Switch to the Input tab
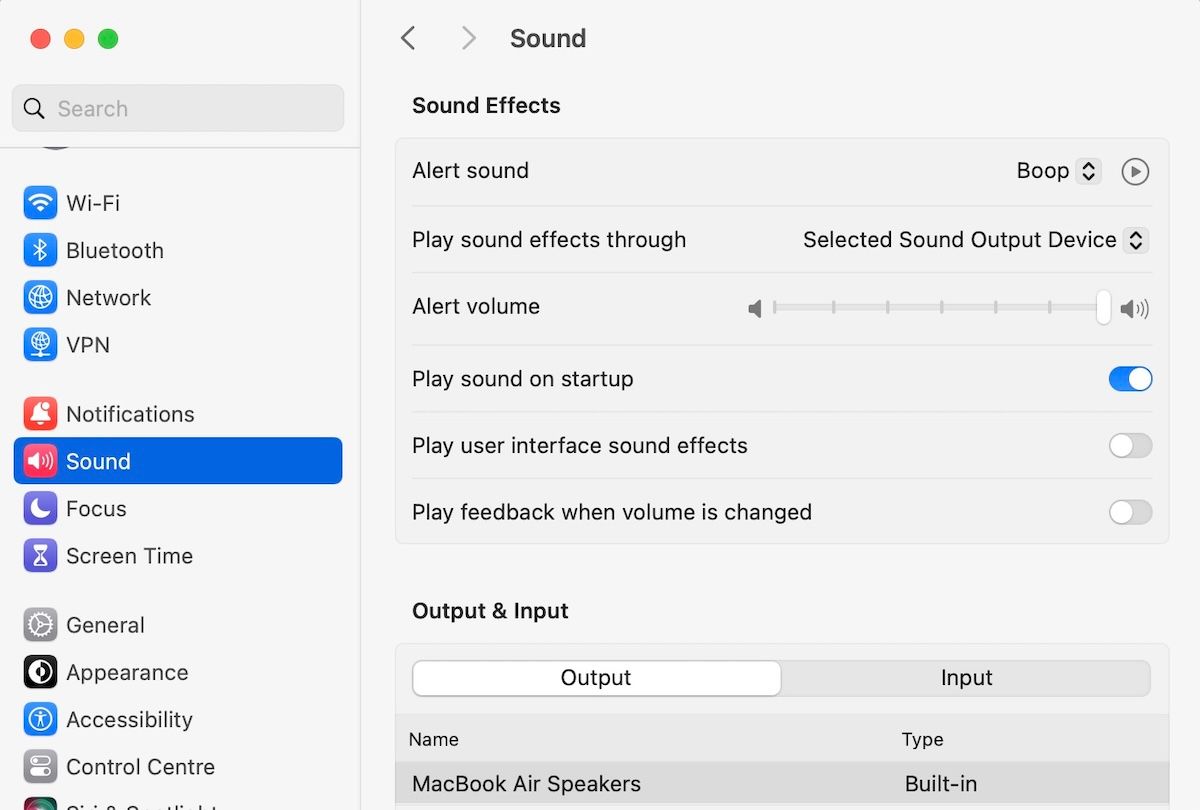The width and height of the screenshot is (1200, 810). (966, 678)
